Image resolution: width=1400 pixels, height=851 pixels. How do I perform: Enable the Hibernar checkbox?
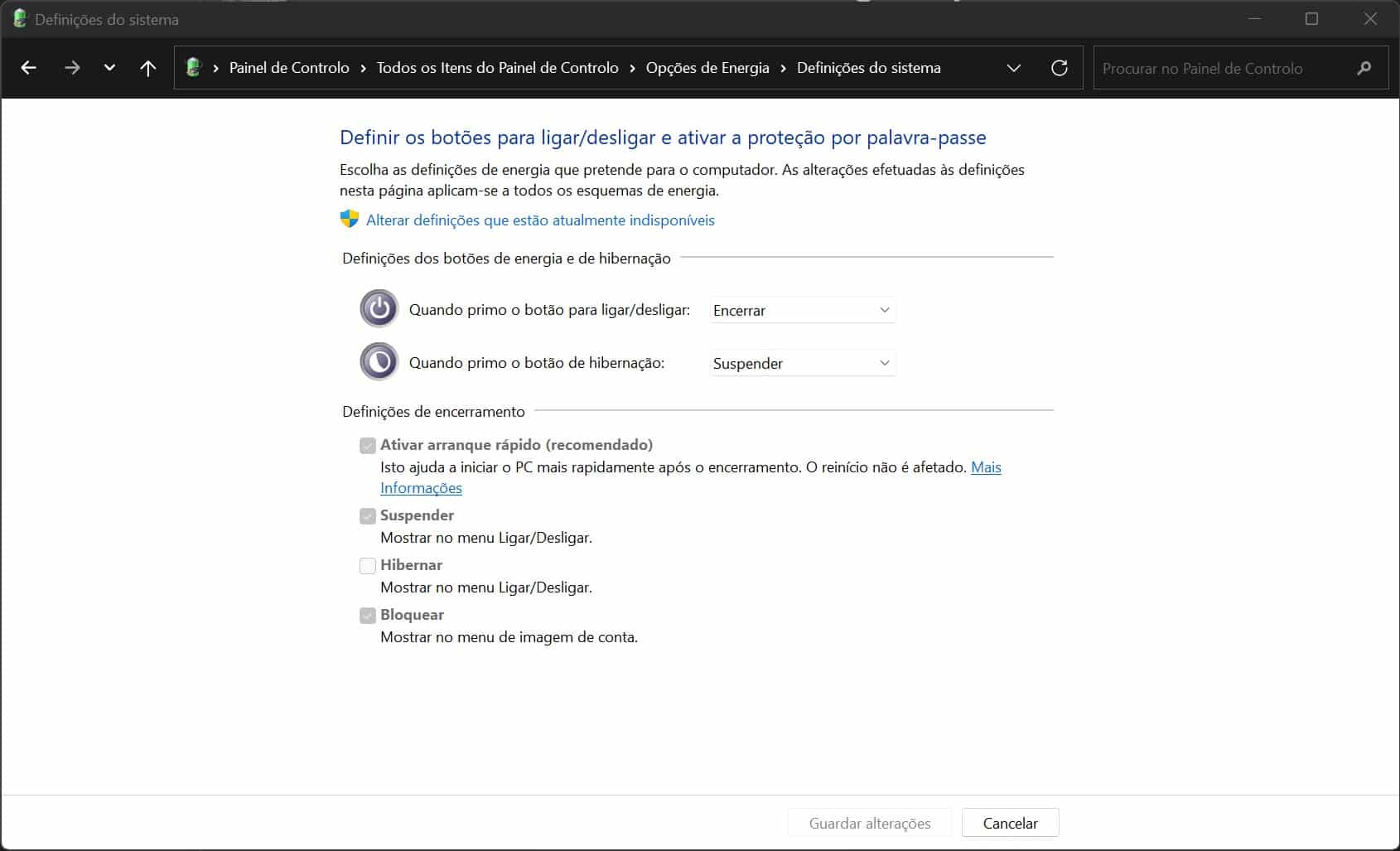click(368, 566)
